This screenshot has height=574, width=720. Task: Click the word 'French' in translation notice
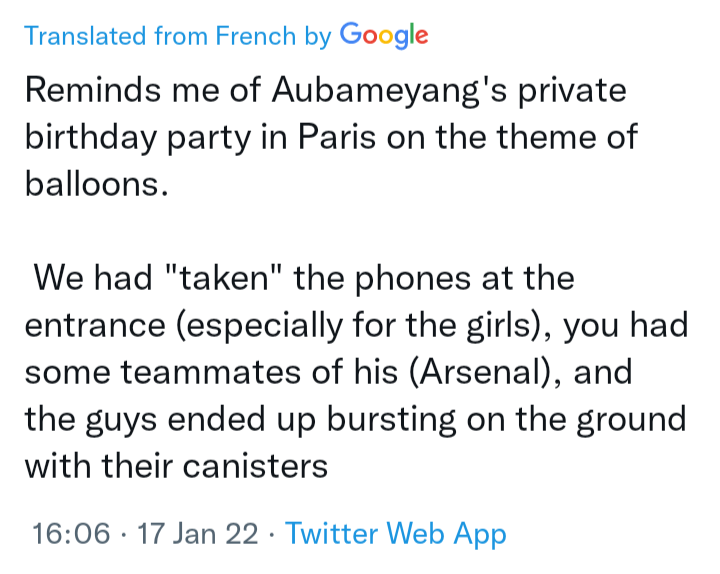(256, 36)
